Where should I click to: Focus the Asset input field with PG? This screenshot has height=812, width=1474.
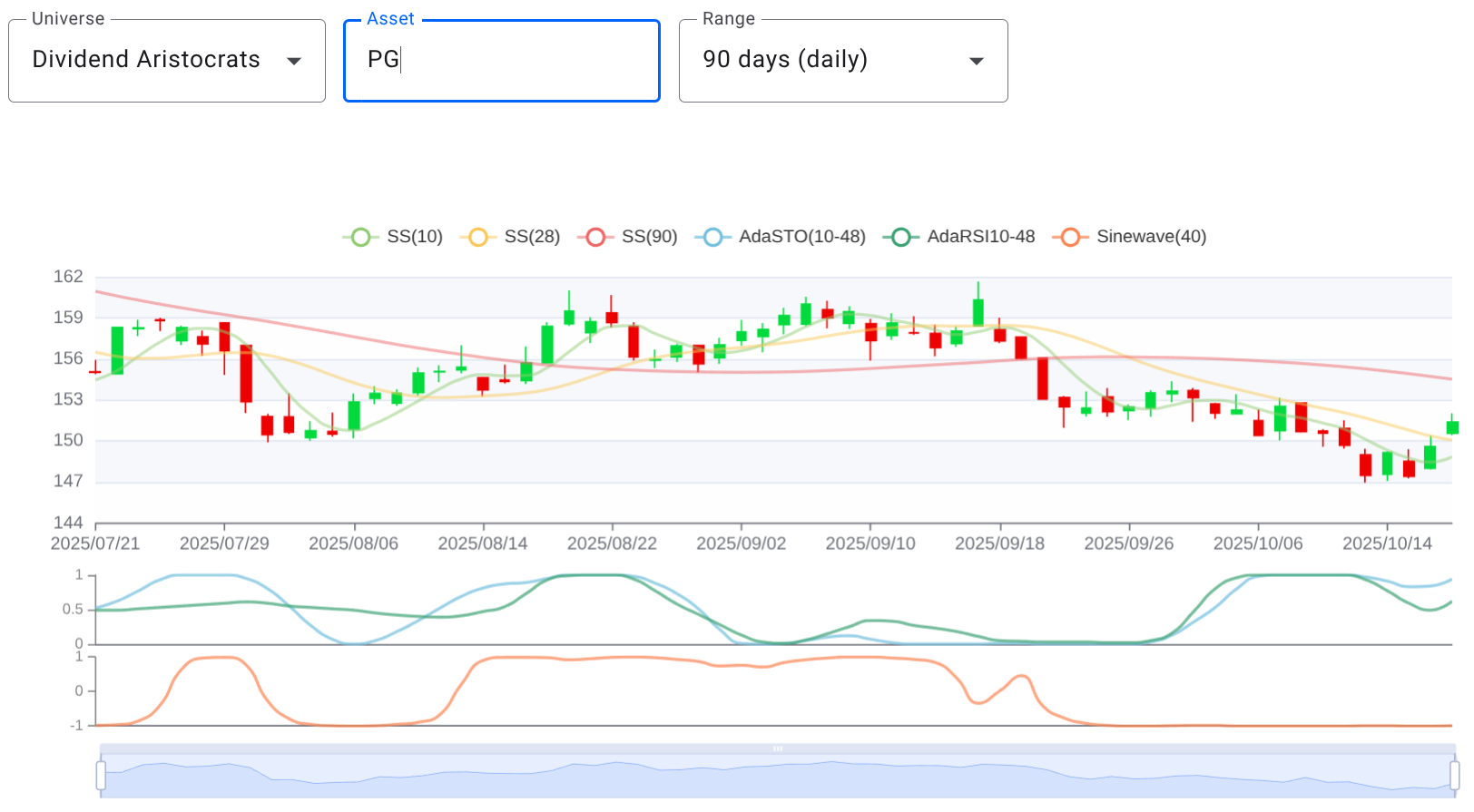pyautogui.click(x=502, y=61)
